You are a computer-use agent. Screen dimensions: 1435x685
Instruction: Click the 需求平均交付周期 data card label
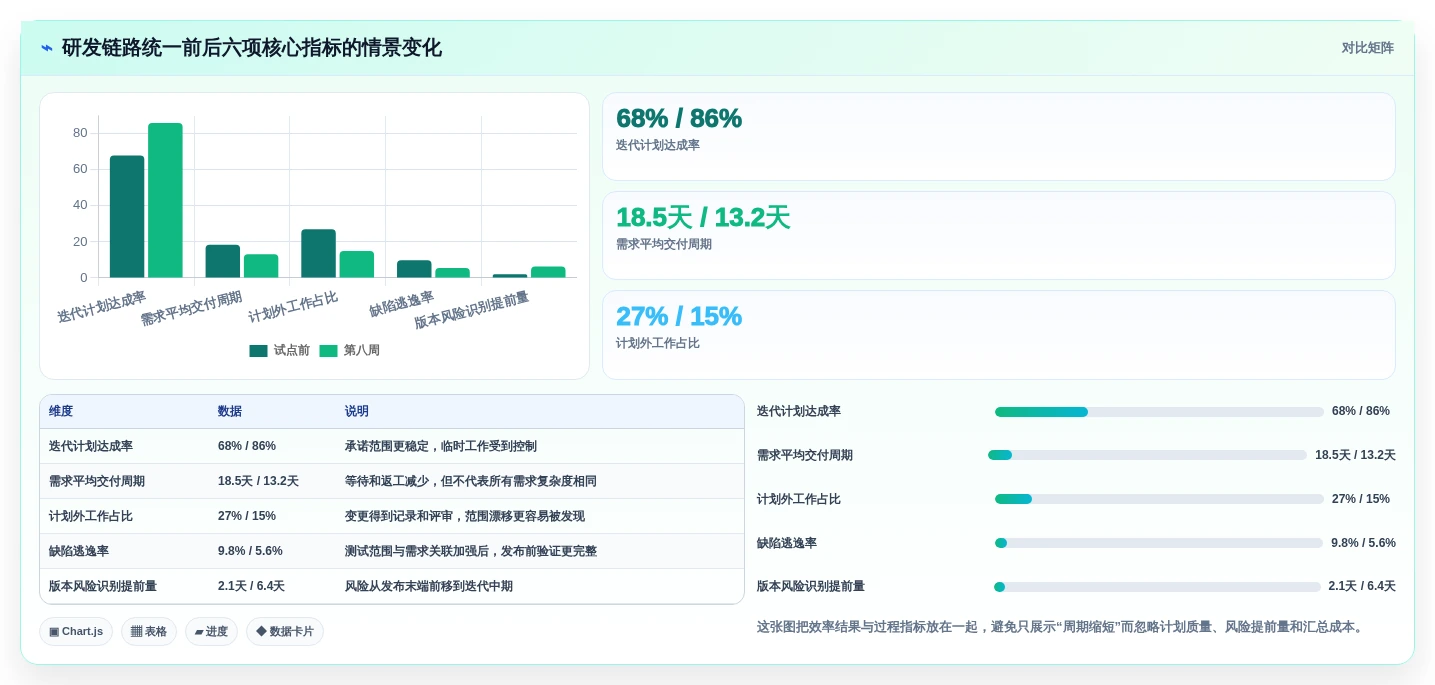coord(664,244)
